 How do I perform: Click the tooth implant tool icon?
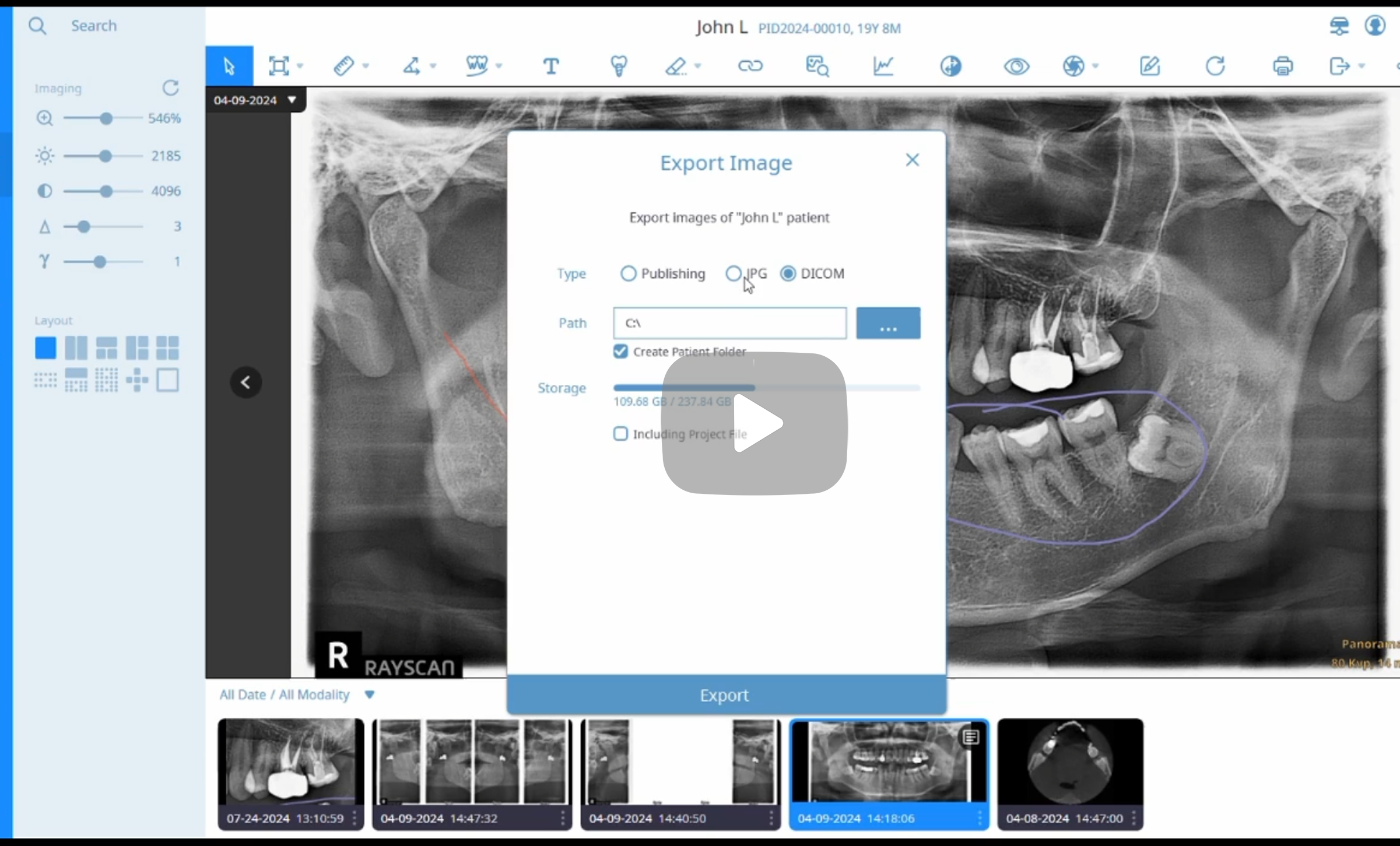tap(619, 66)
